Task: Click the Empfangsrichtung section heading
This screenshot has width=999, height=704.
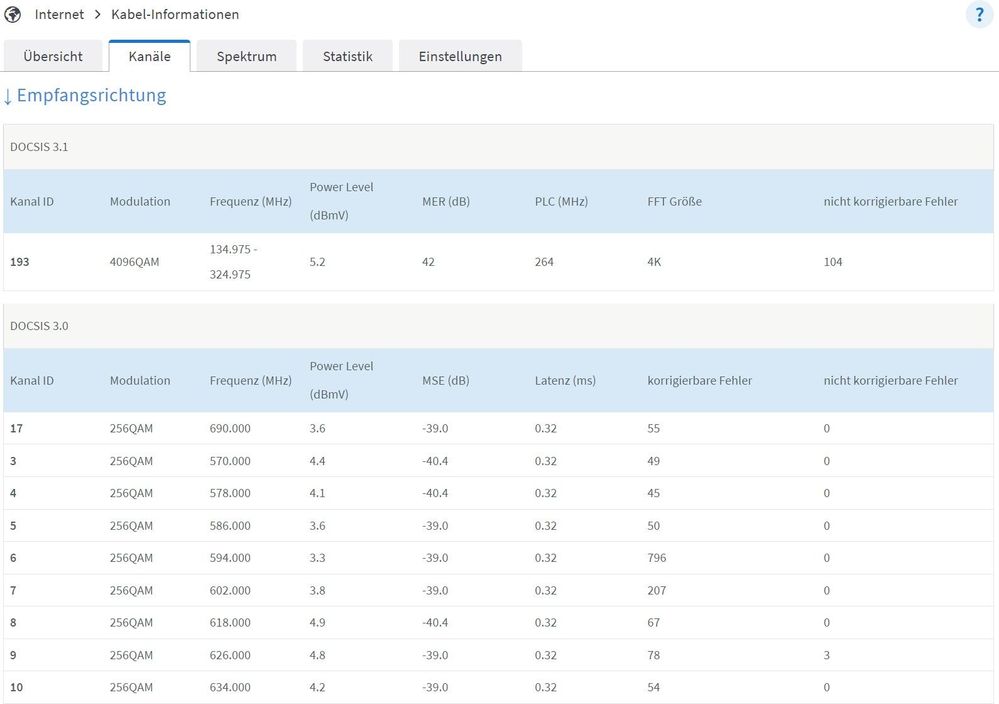Action: click(91, 96)
